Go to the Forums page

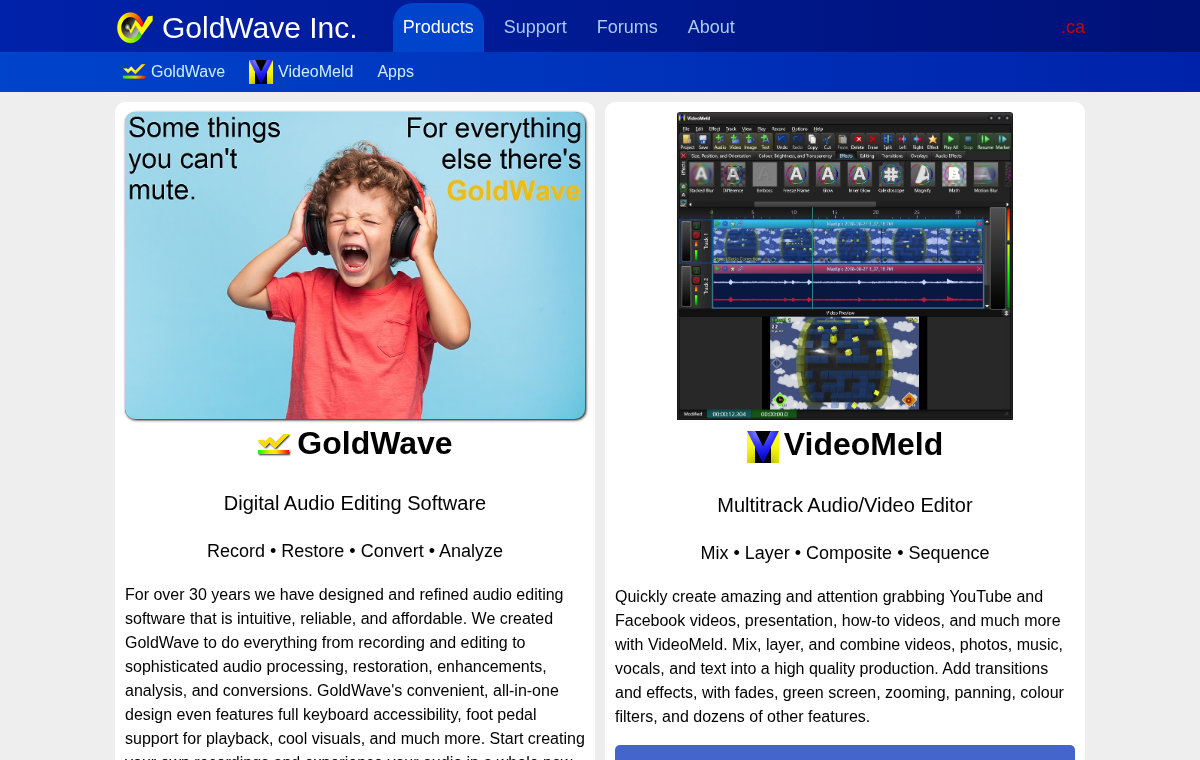pyautogui.click(x=627, y=27)
